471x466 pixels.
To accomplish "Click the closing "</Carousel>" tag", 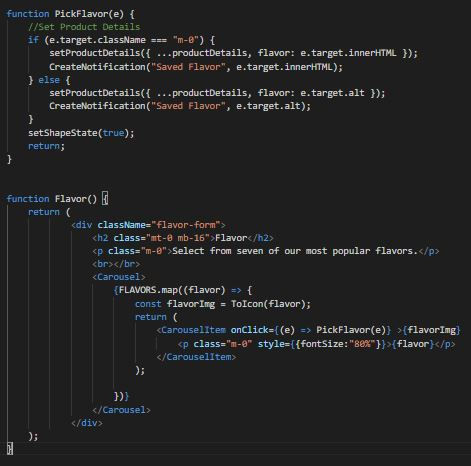I will click(x=121, y=410).
